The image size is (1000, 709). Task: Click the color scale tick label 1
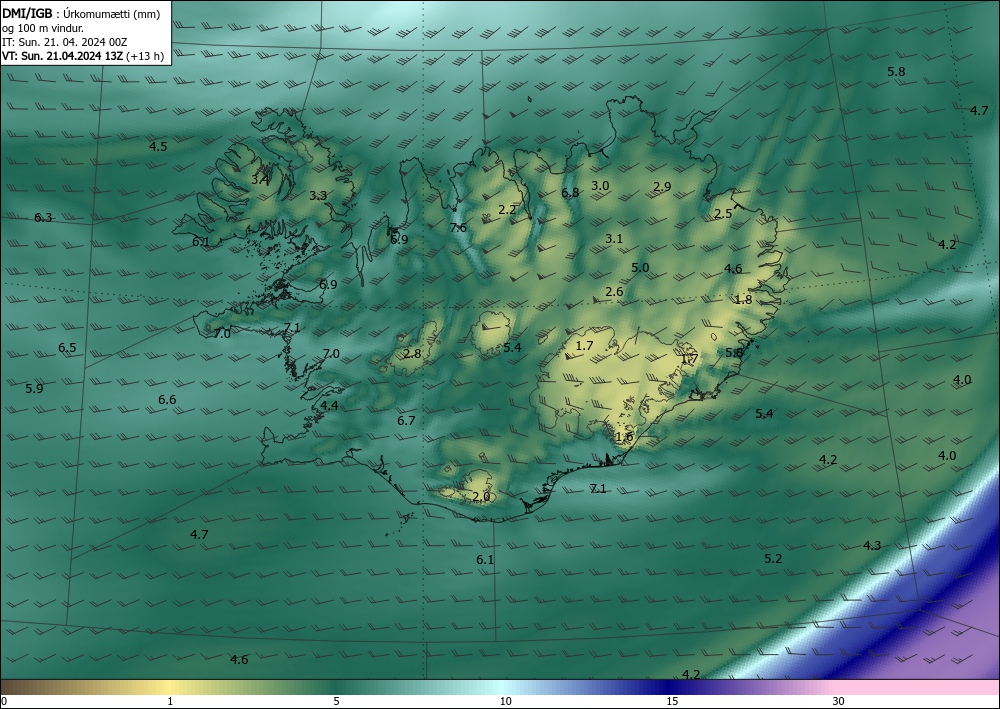(x=170, y=701)
